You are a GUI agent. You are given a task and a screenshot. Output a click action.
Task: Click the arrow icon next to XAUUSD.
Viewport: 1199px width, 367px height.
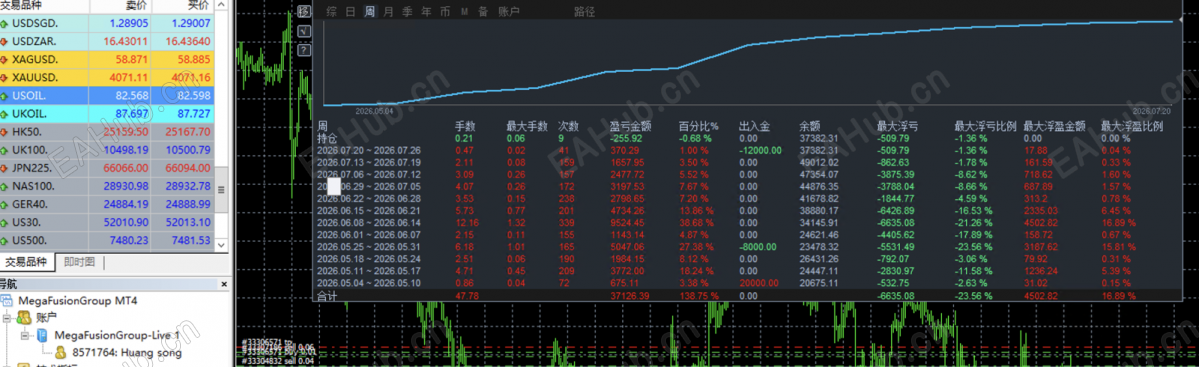[x=5, y=77]
